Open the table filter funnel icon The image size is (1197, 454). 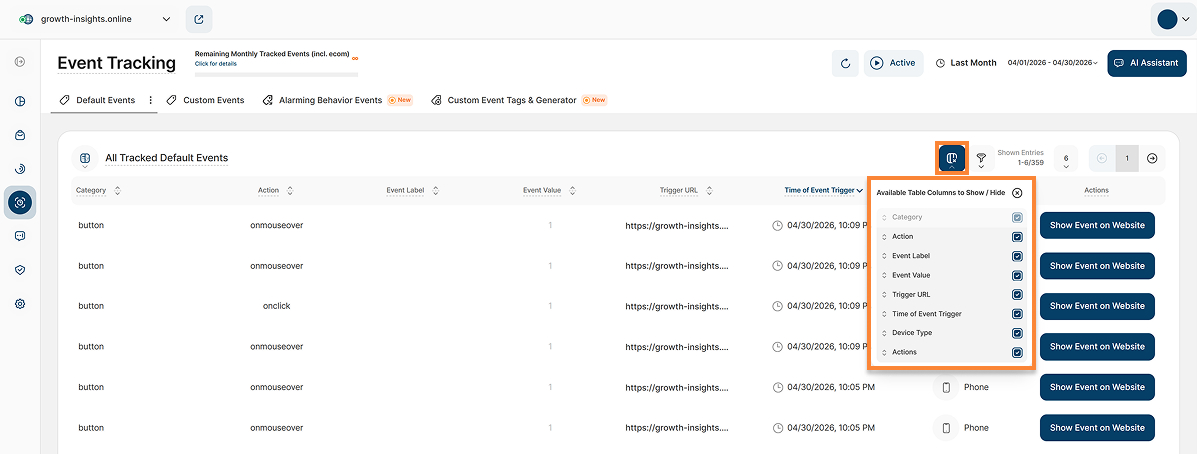point(981,158)
